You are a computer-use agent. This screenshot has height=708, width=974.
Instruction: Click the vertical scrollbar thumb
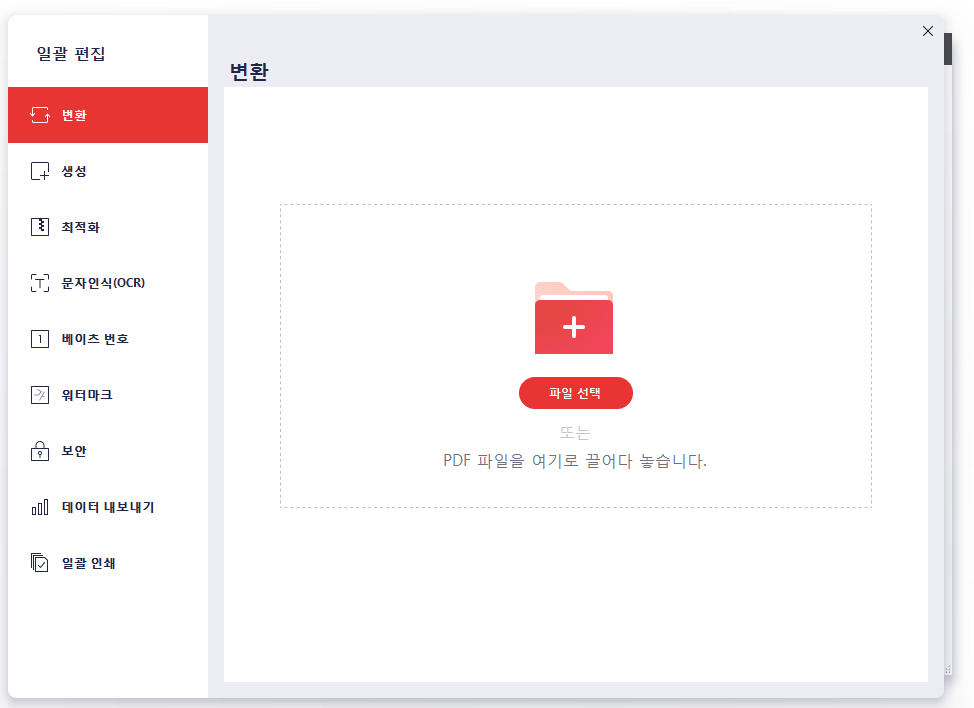point(948,49)
